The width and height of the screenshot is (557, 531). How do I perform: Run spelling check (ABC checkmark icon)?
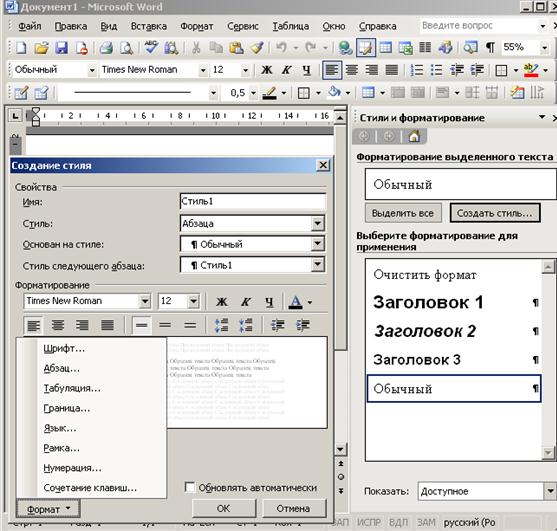coord(151,48)
